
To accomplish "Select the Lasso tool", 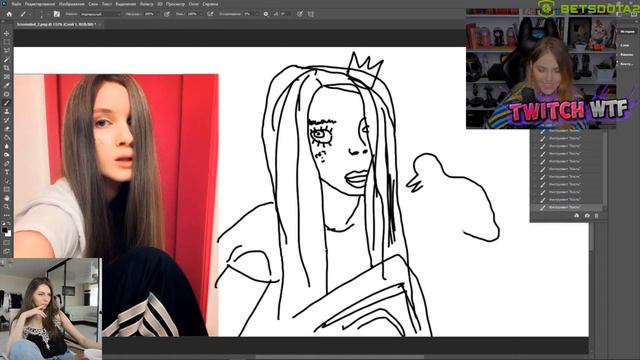I will click(7, 50).
